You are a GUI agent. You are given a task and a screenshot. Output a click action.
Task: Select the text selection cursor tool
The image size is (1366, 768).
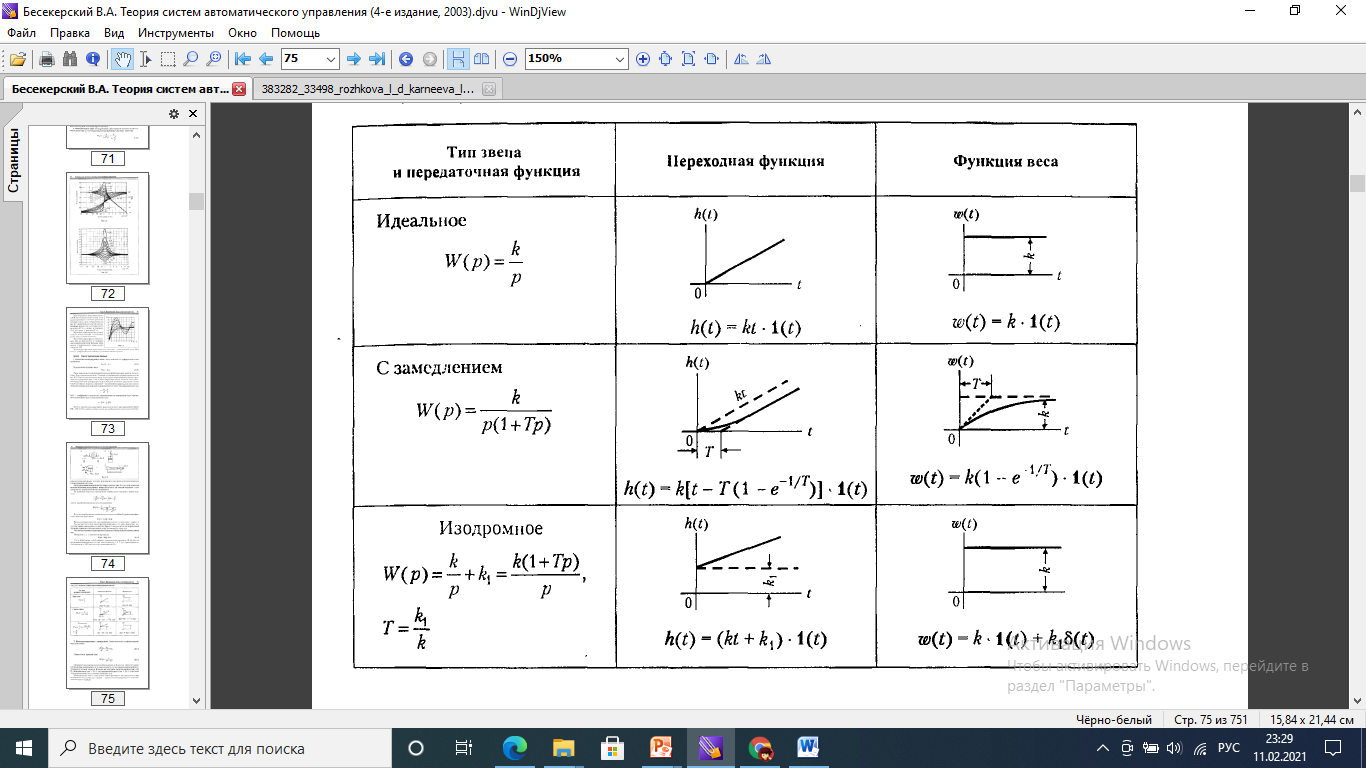coord(146,59)
